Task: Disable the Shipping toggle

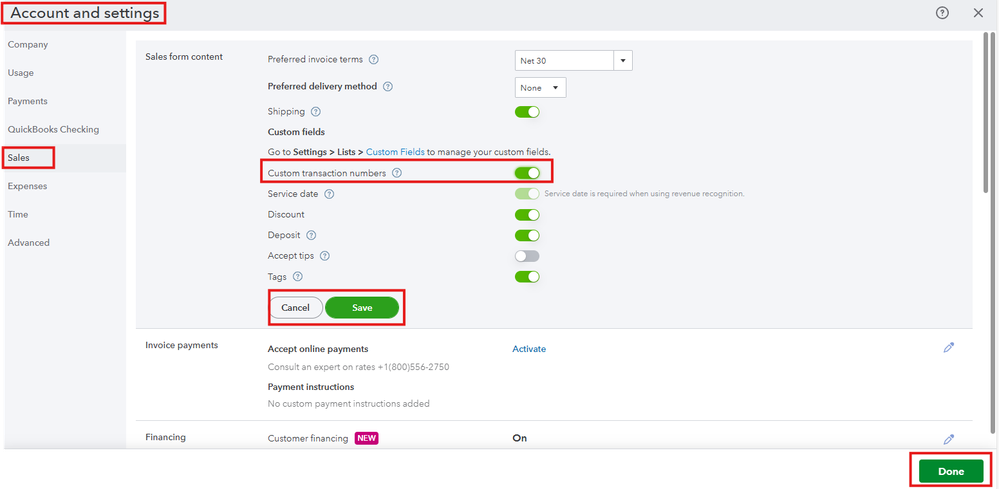Action: click(527, 112)
